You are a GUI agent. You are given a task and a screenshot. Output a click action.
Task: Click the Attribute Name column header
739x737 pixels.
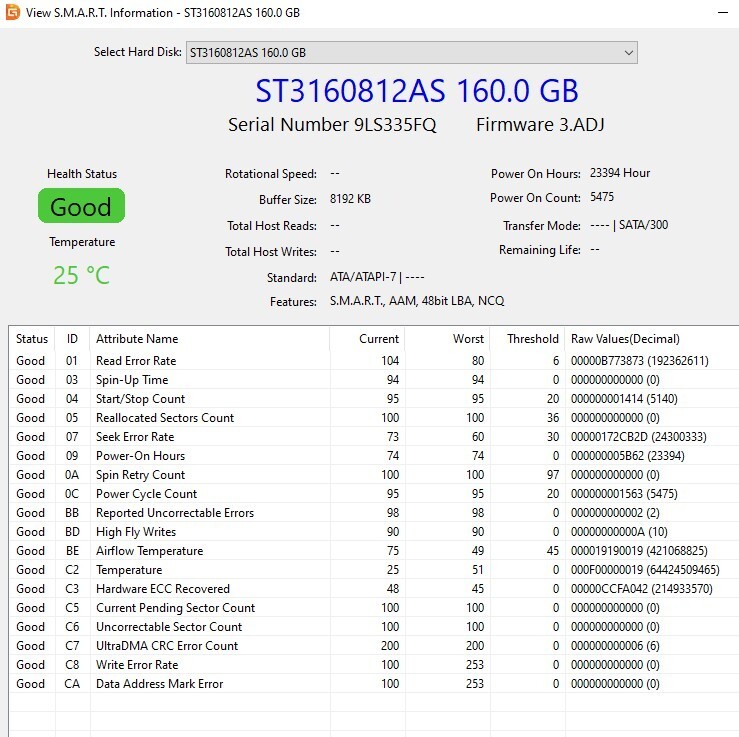click(x=210, y=339)
